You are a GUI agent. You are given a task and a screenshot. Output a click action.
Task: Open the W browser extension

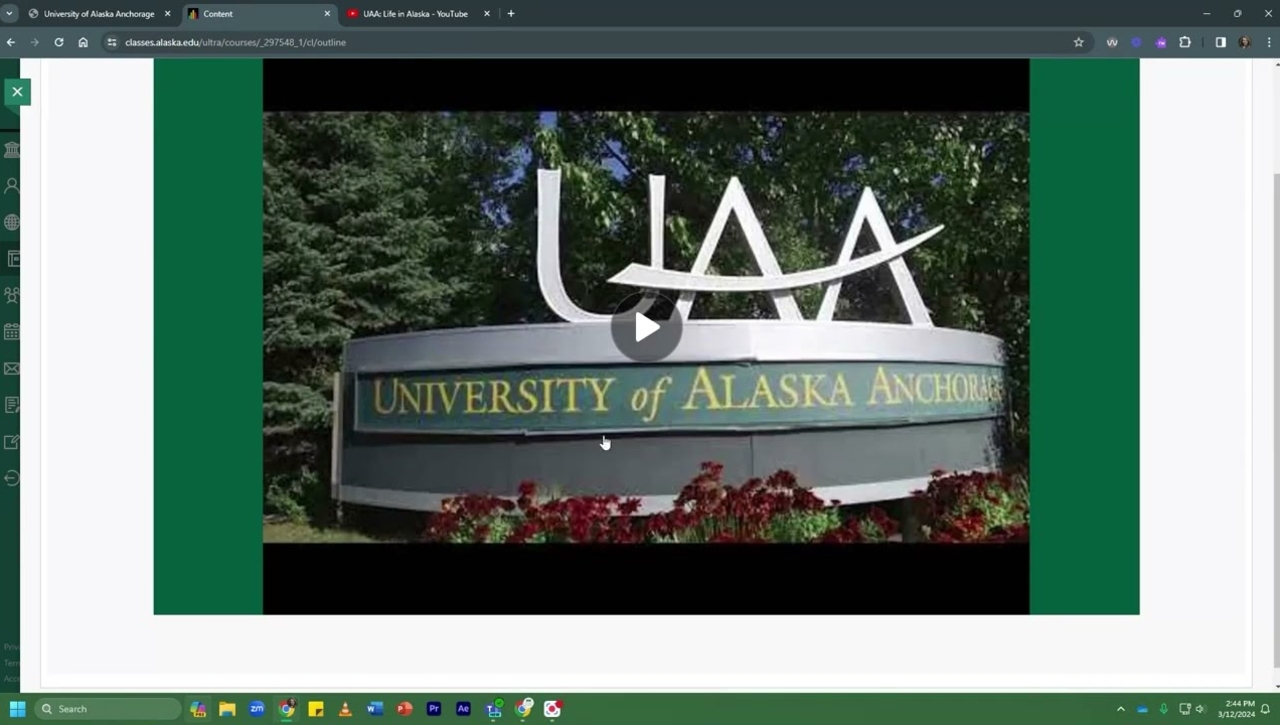pyautogui.click(x=1112, y=42)
